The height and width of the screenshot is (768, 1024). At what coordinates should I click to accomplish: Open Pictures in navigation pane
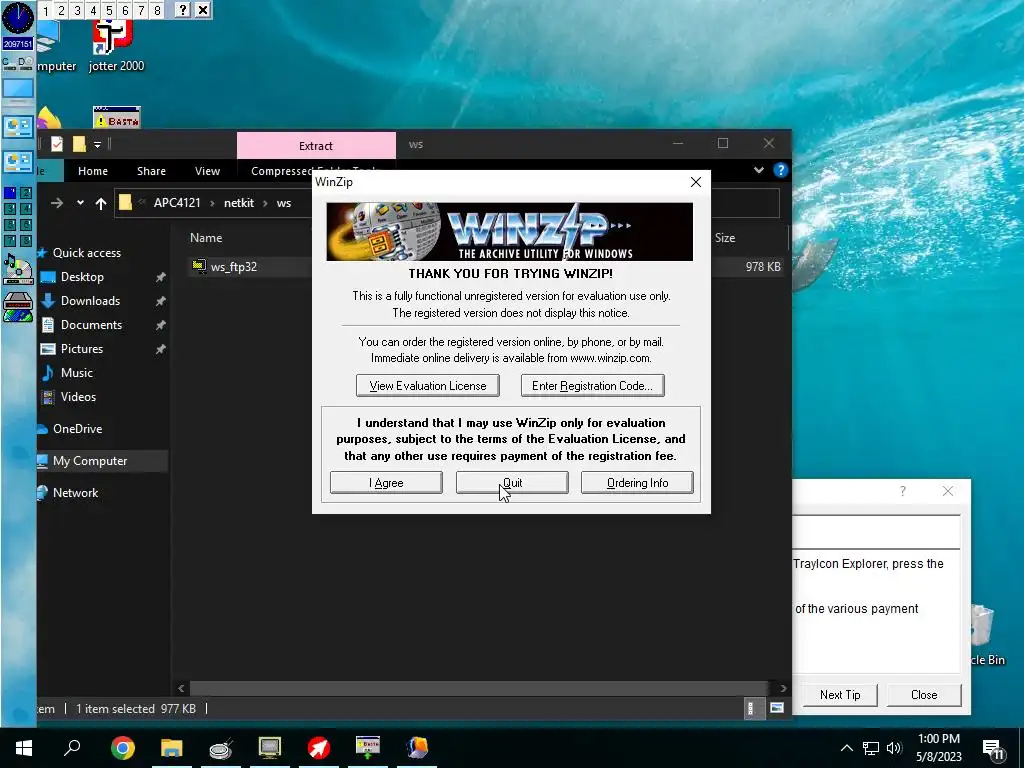[x=82, y=349]
